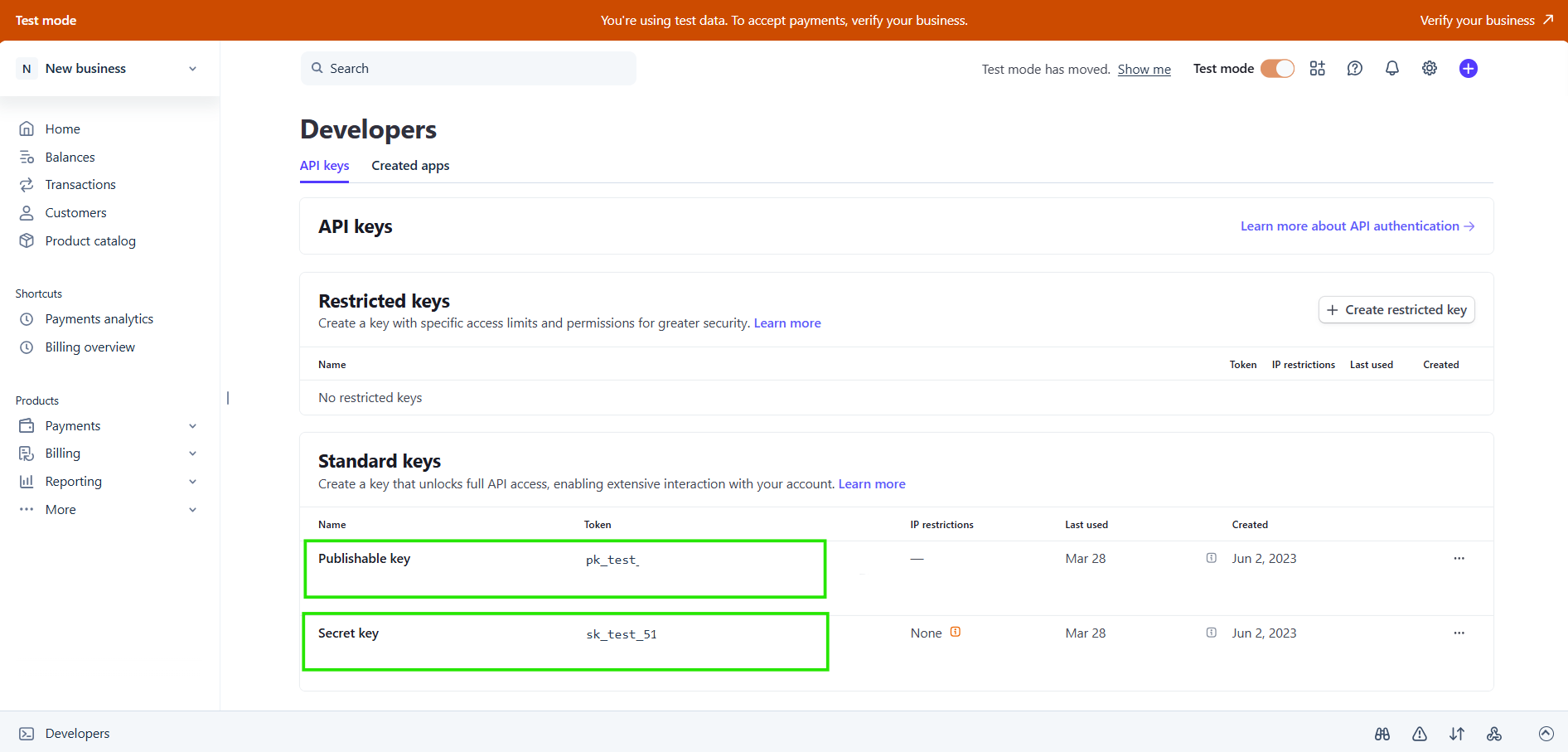
Task: Click the Publishable key name cell
Action: (365, 559)
